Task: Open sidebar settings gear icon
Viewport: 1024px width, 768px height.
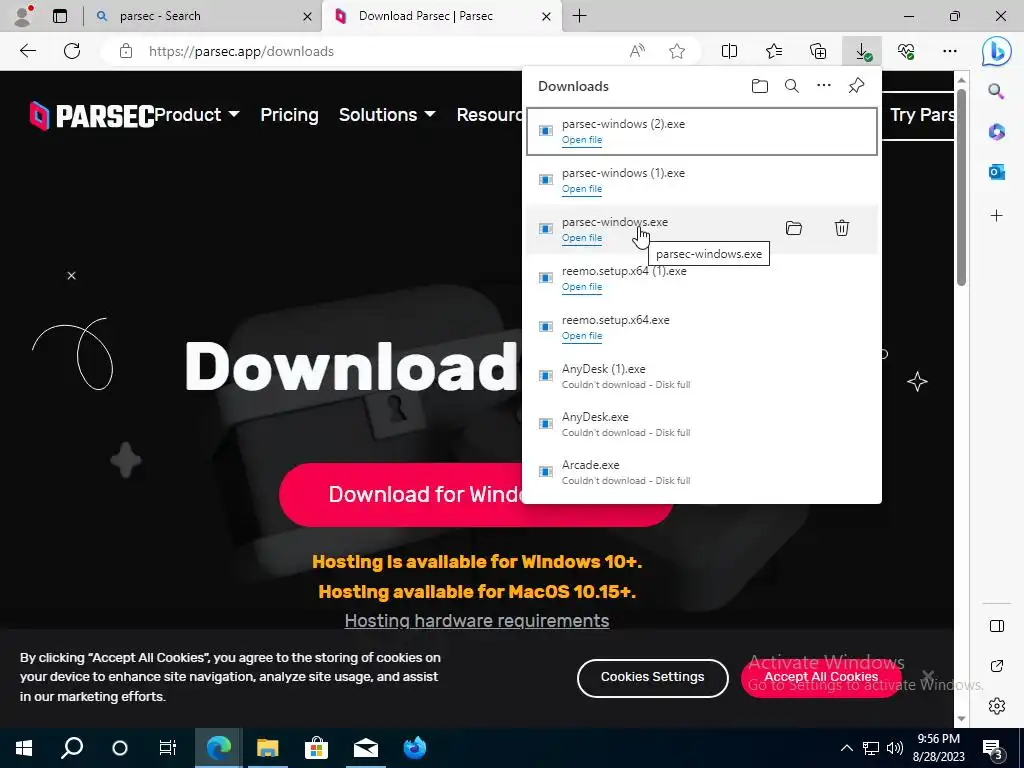Action: tap(997, 706)
